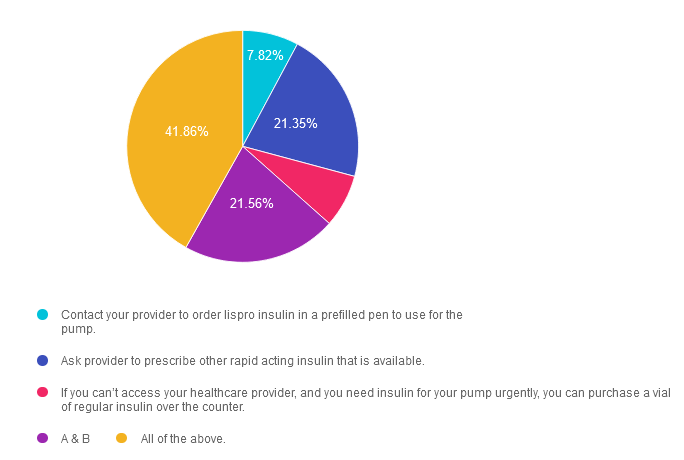Click the cyan legend dot for lispro pen
684x460 pixels.
click(43, 315)
